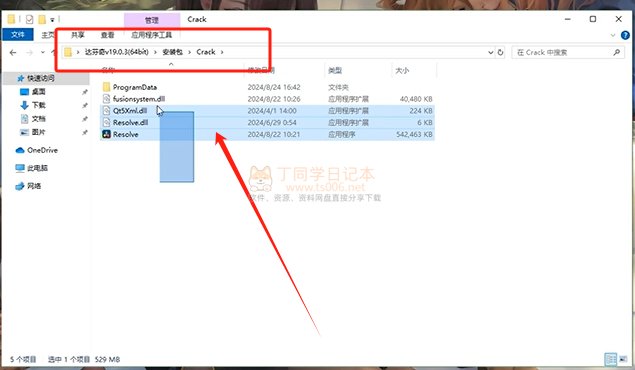Open the 应用程序工具 tab
635x370 pixels.
point(151,35)
